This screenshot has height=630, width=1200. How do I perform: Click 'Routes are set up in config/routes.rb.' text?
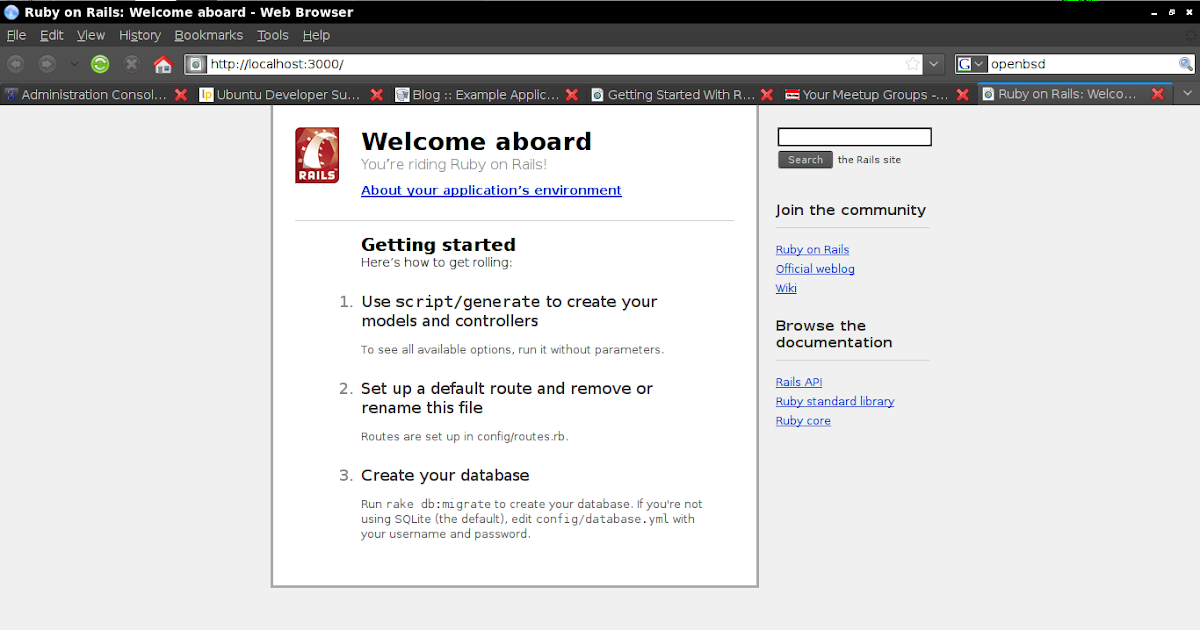tap(464, 437)
